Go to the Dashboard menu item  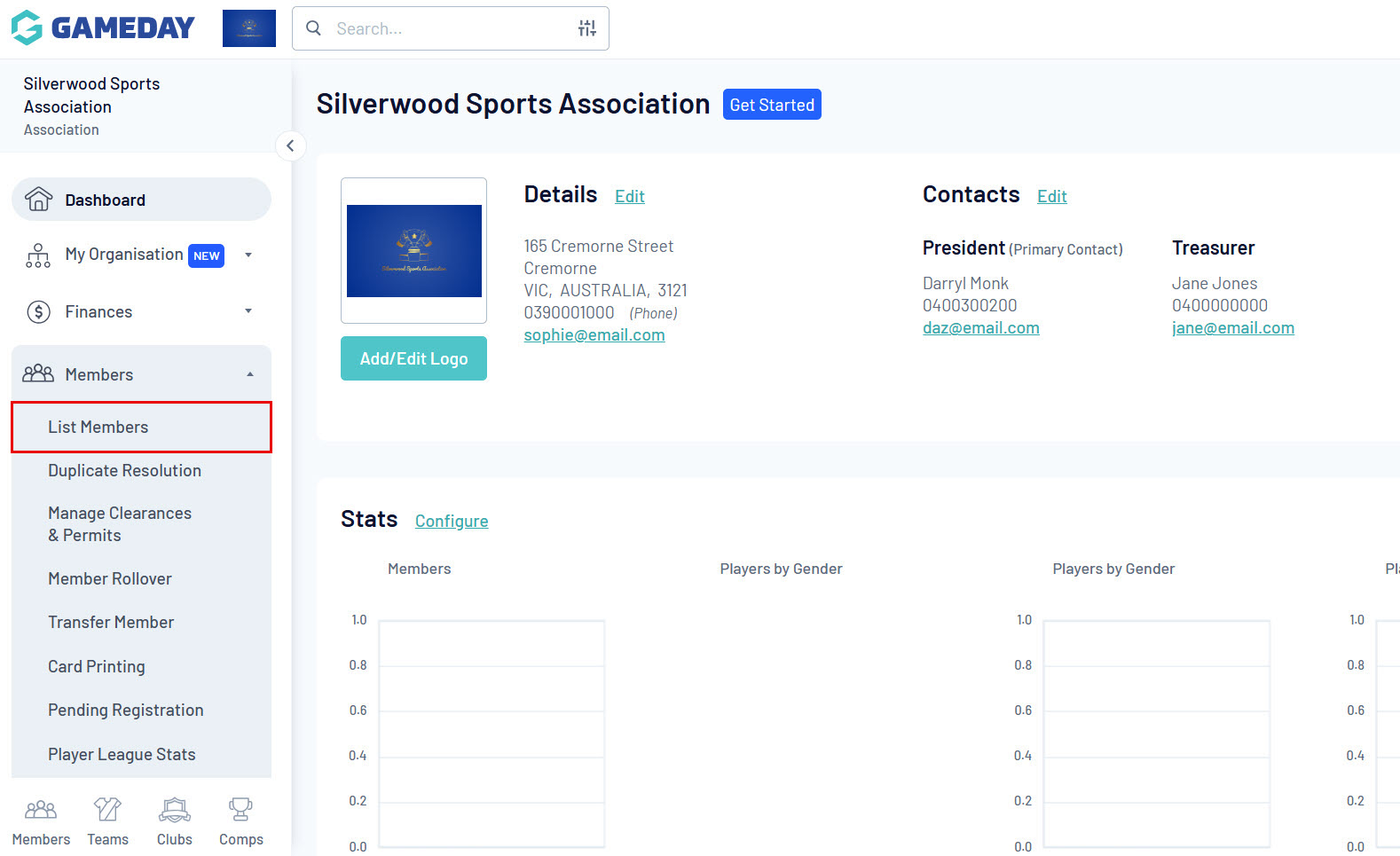pos(141,200)
